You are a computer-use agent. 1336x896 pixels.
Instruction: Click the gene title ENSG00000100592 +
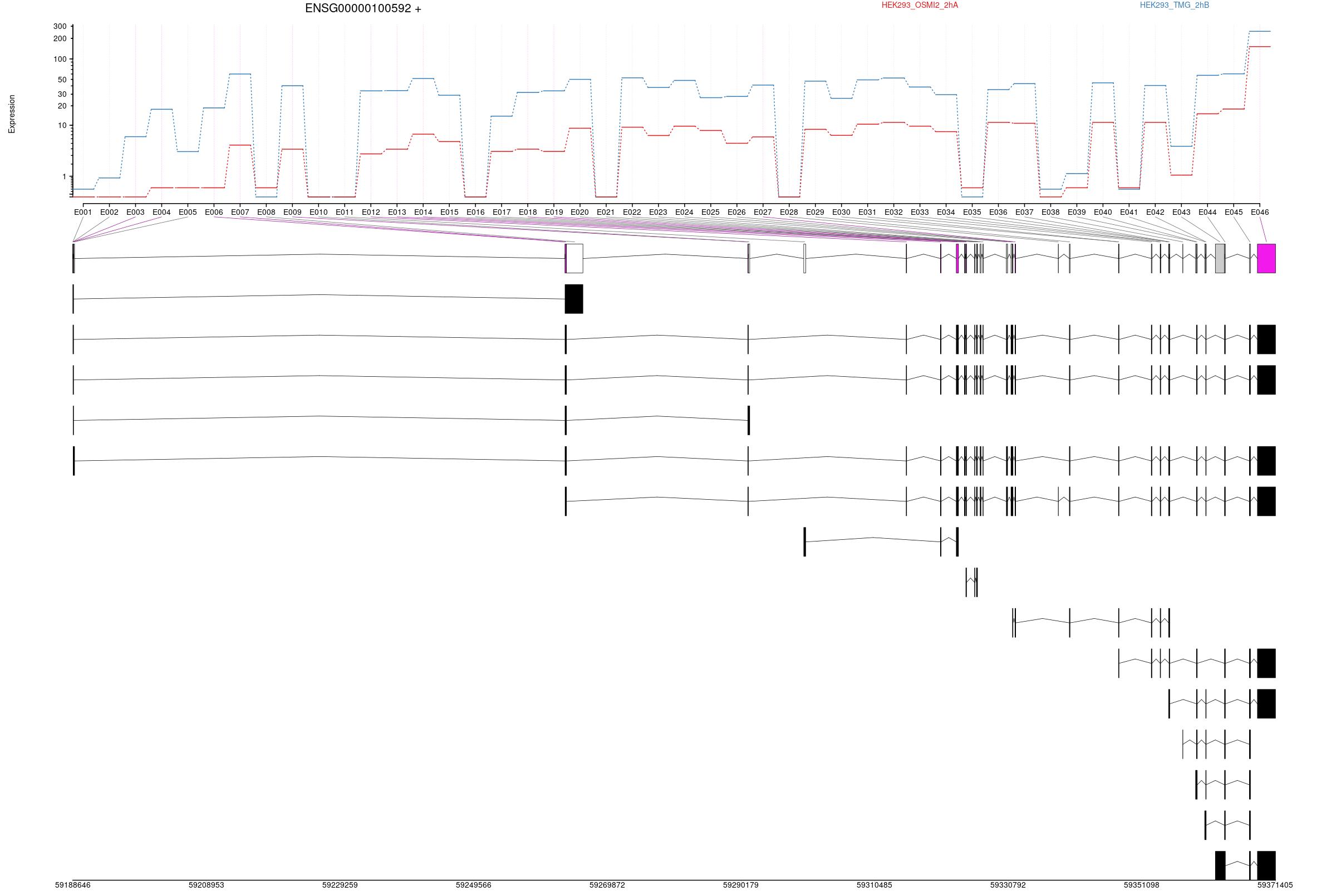(363, 8)
